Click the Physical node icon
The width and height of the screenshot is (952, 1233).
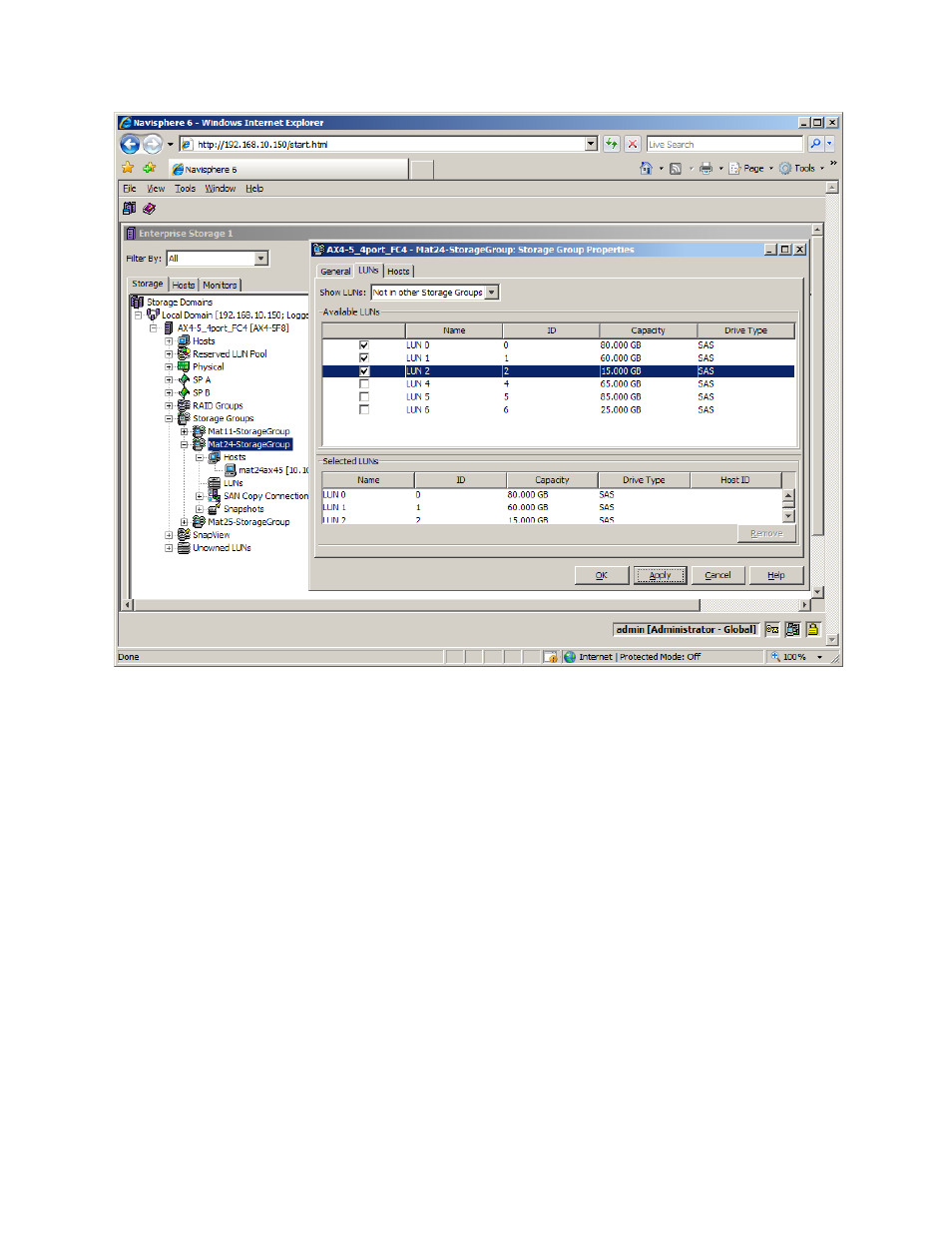click(x=184, y=366)
